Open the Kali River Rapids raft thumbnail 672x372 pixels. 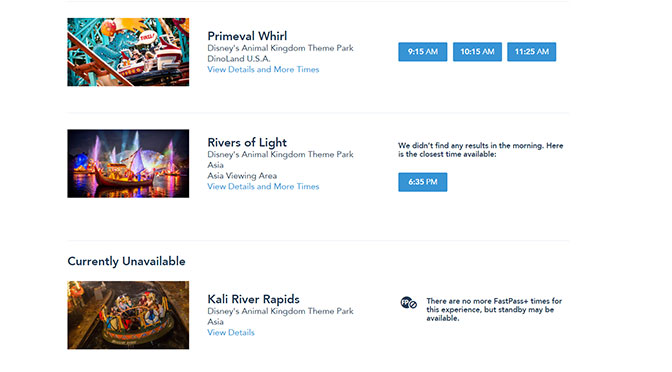128,315
